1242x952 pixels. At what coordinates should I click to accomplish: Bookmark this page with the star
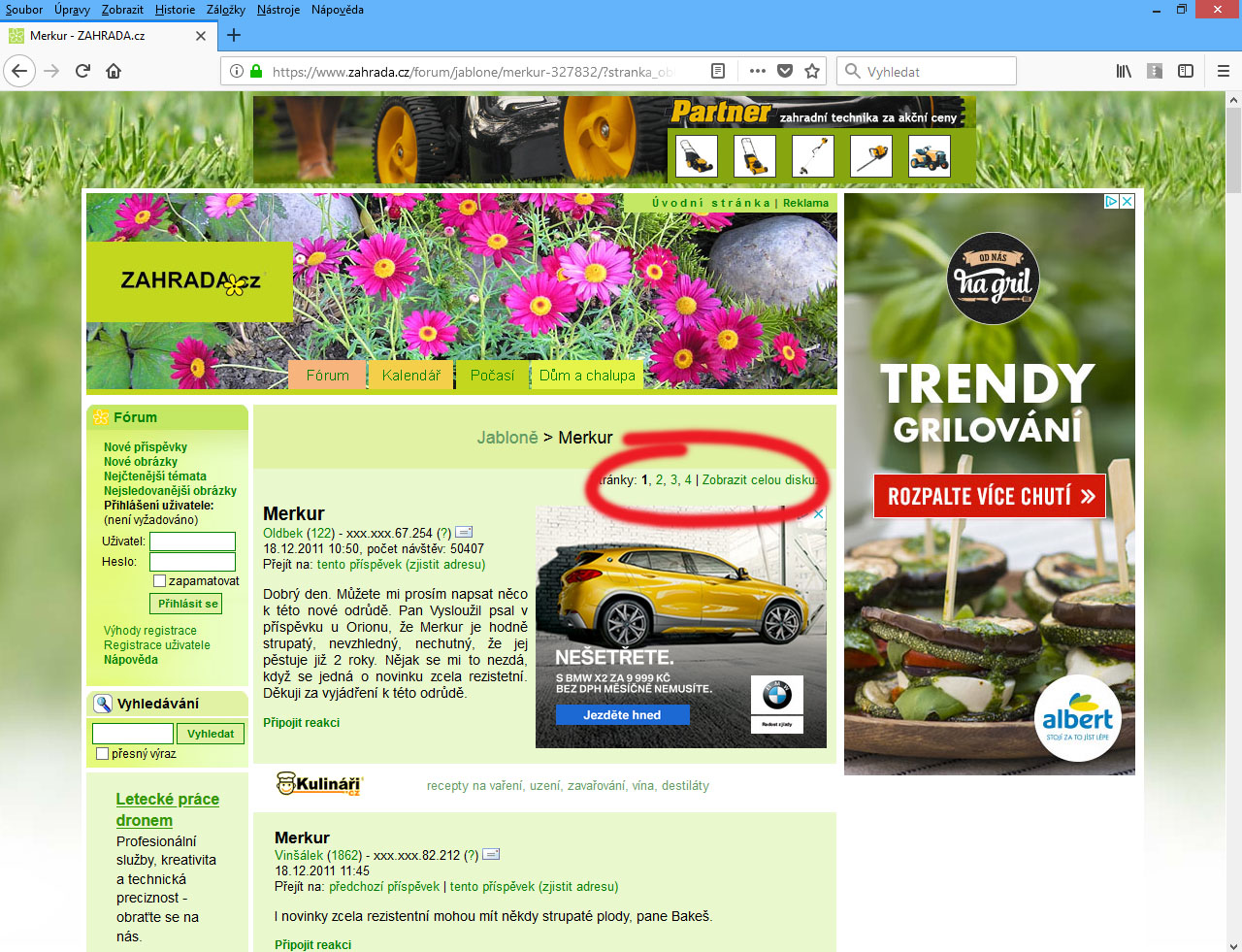pos(812,71)
